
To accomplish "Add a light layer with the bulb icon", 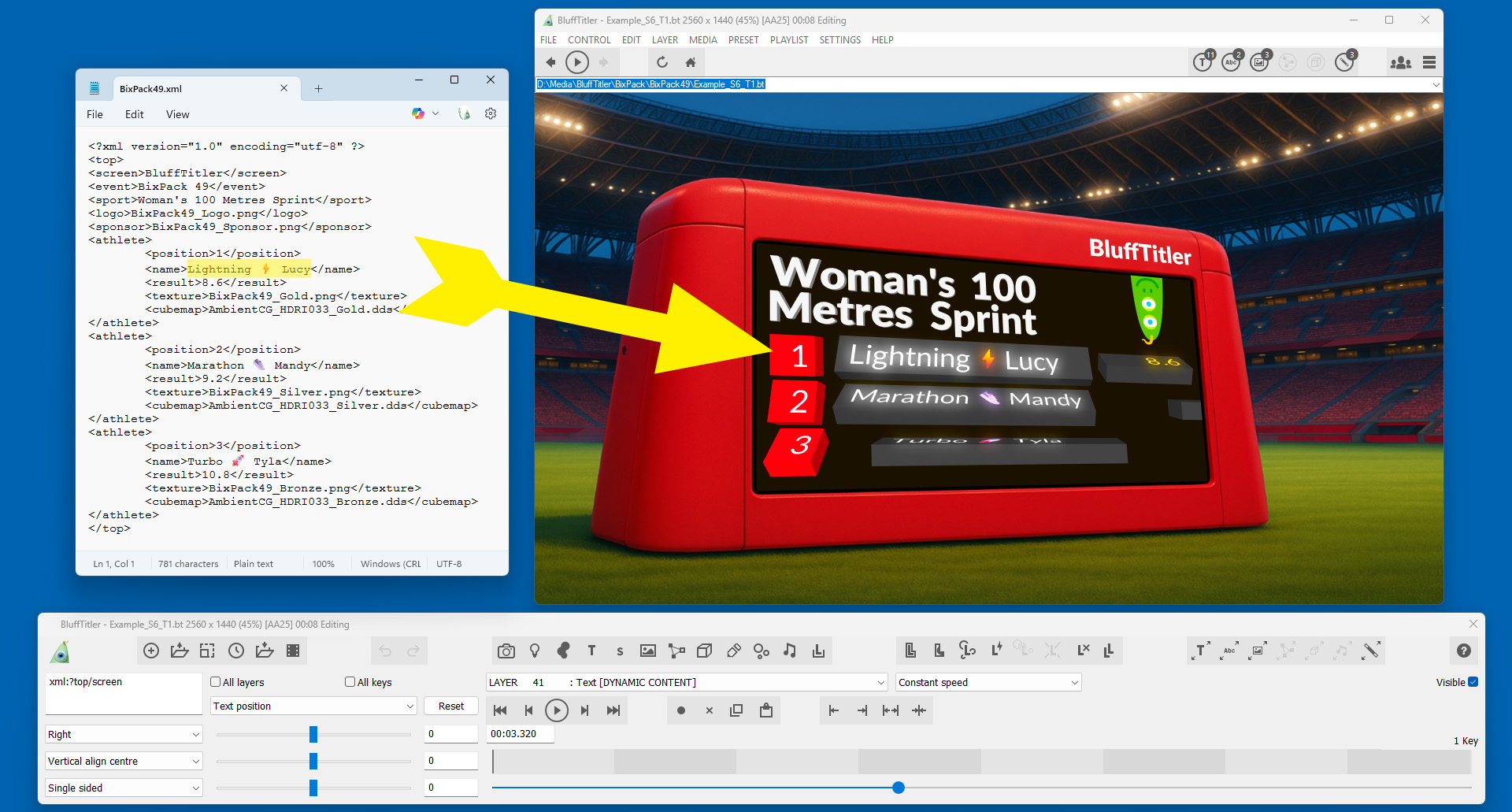I will (535, 651).
